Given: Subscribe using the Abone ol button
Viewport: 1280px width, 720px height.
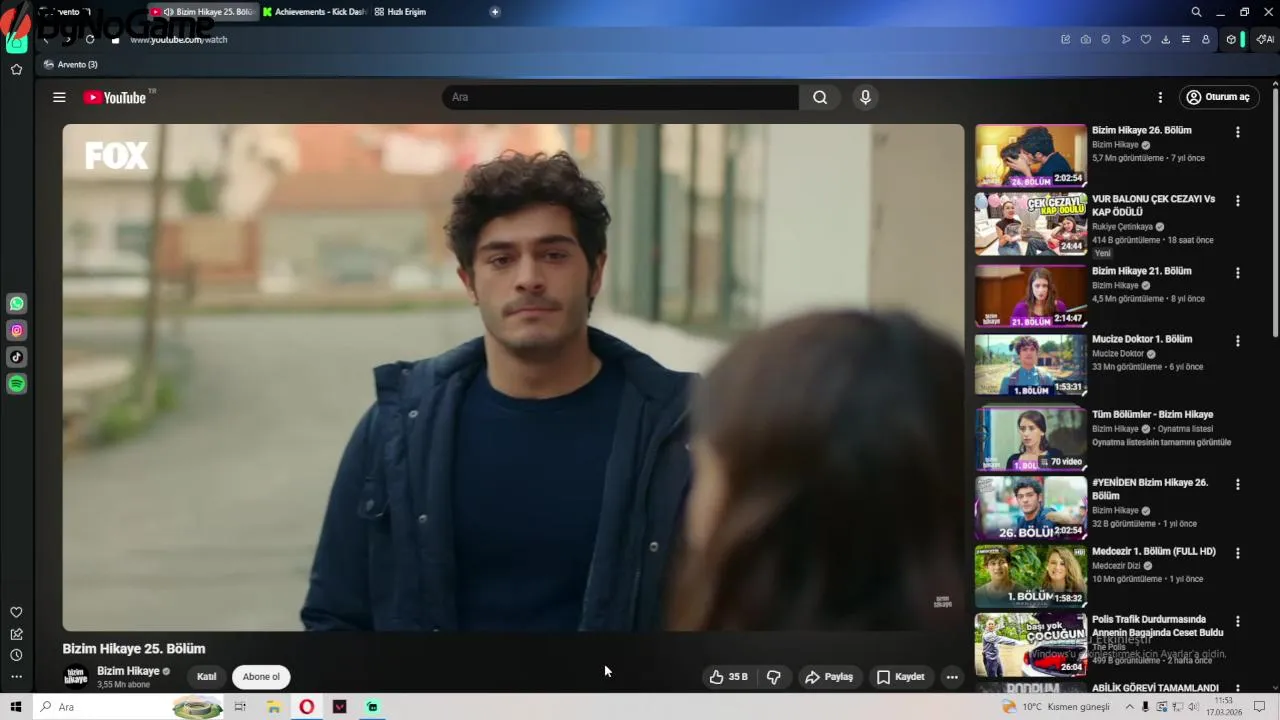Looking at the screenshot, I should tap(261, 677).
